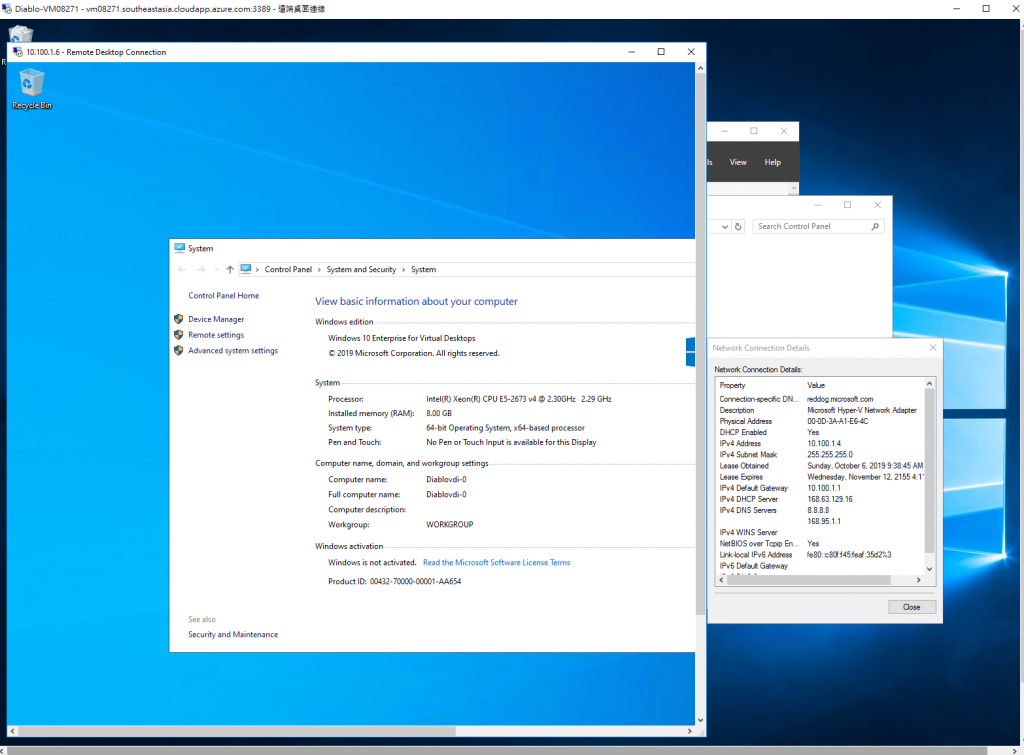Maximize the Control Panel window behind
This screenshot has width=1024, height=755.
[x=847, y=204]
